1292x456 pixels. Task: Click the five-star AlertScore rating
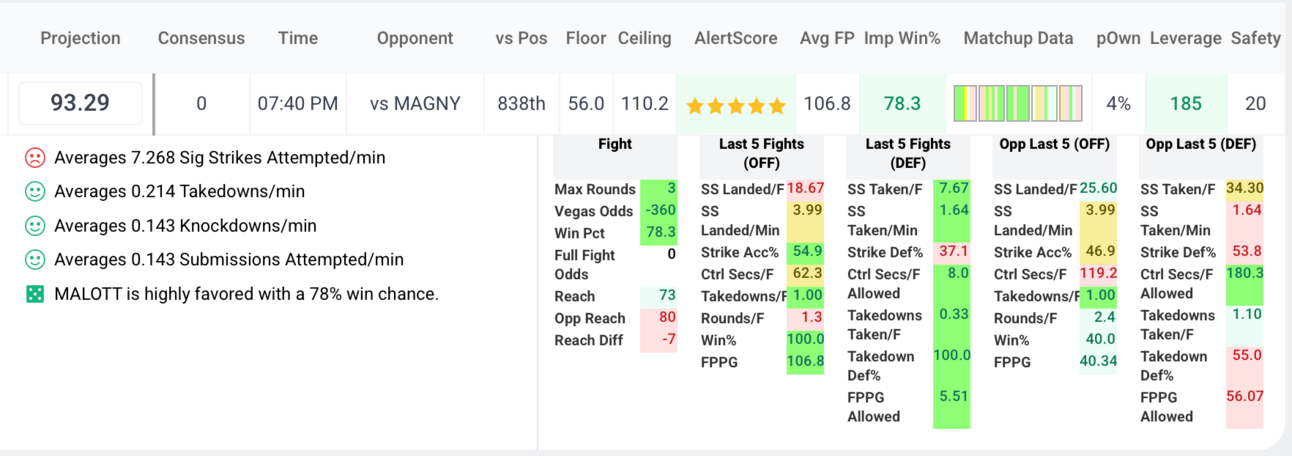click(736, 105)
